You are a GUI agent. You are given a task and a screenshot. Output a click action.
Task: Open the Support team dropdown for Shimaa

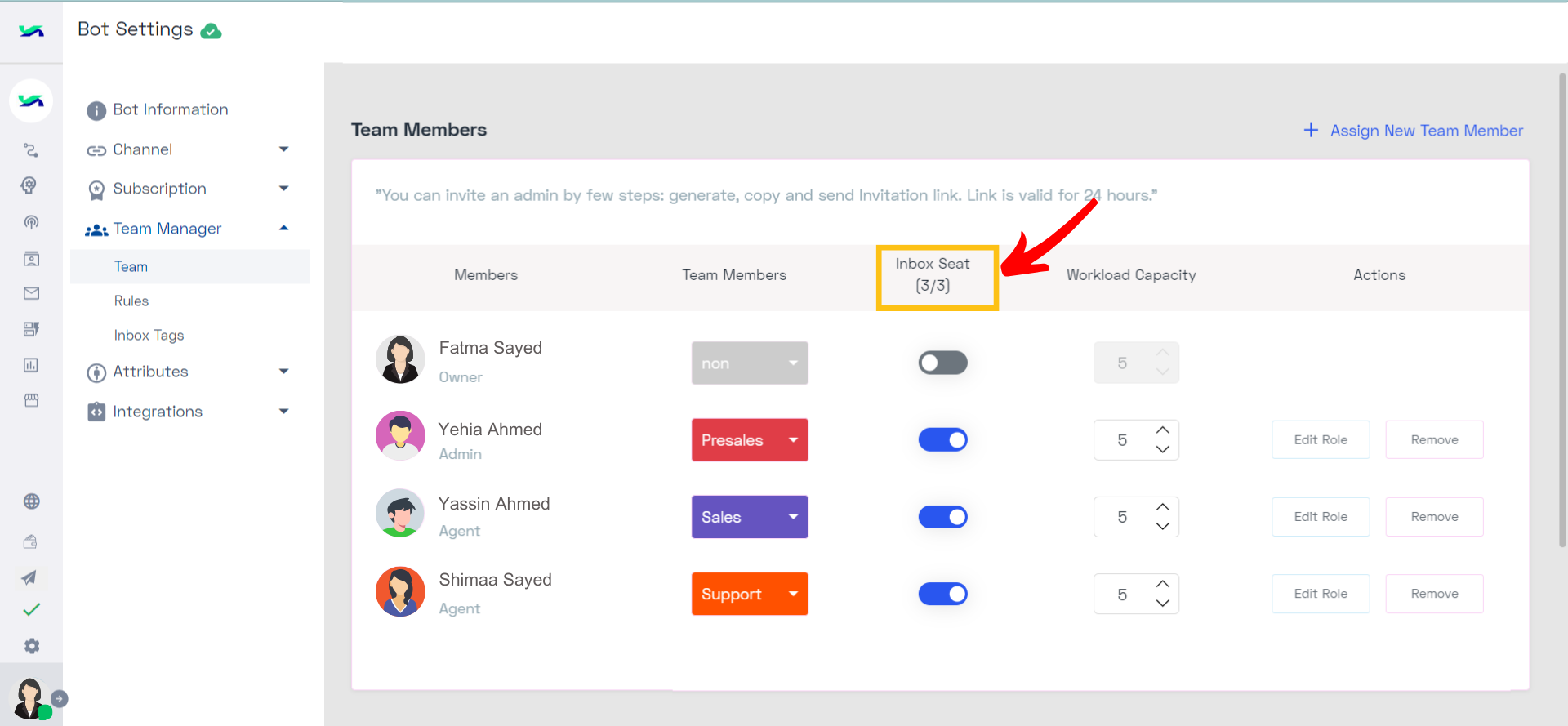click(x=750, y=594)
